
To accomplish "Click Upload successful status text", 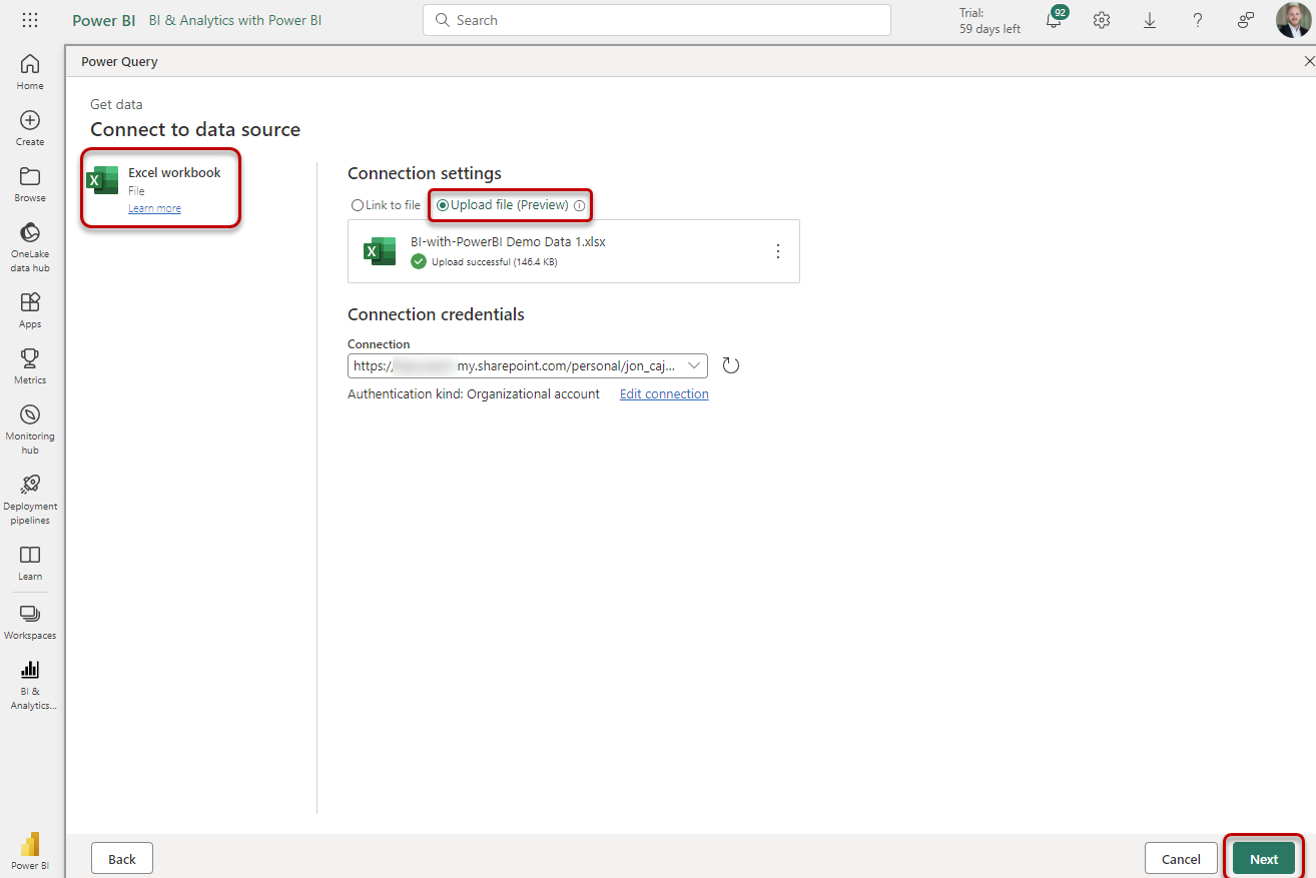I will tap(494, 262).
